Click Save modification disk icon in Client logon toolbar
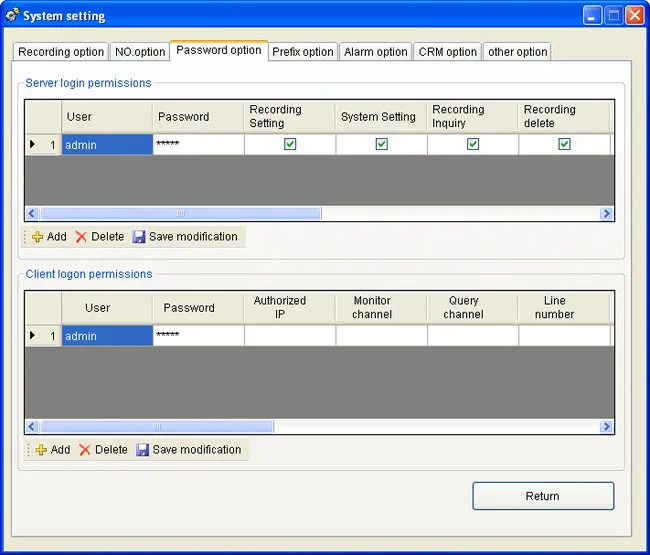The height and width of the screenshot is (555, 650). (142, 450)
